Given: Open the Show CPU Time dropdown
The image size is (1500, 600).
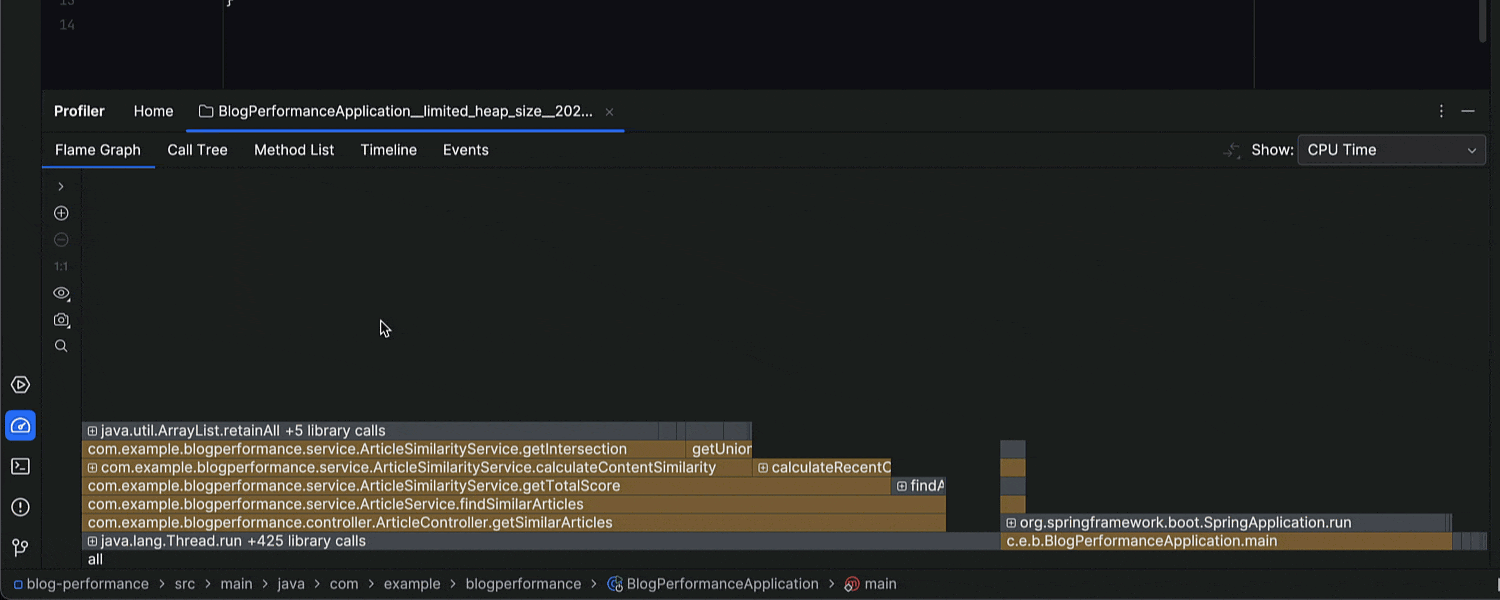Looking at the screenshot, I should [x=1391, y=150].
